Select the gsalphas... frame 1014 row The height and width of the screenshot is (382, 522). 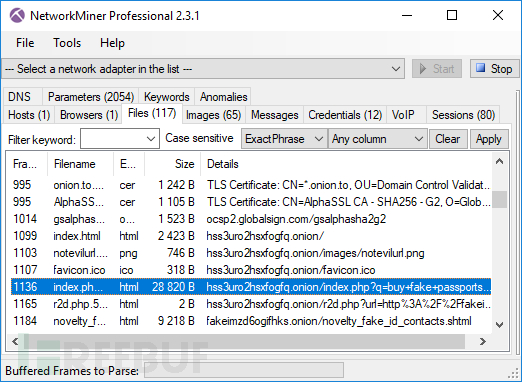pos(251,219)
